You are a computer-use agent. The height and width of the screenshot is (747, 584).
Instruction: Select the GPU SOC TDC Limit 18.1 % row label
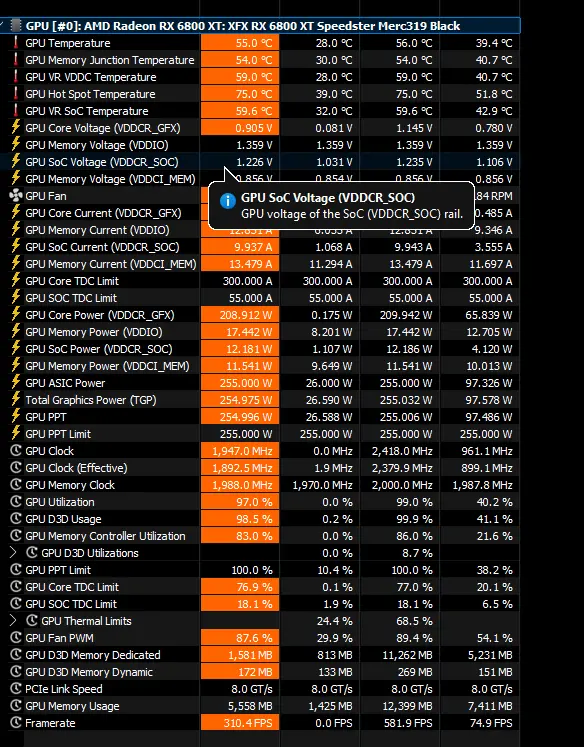coord(71,604)
